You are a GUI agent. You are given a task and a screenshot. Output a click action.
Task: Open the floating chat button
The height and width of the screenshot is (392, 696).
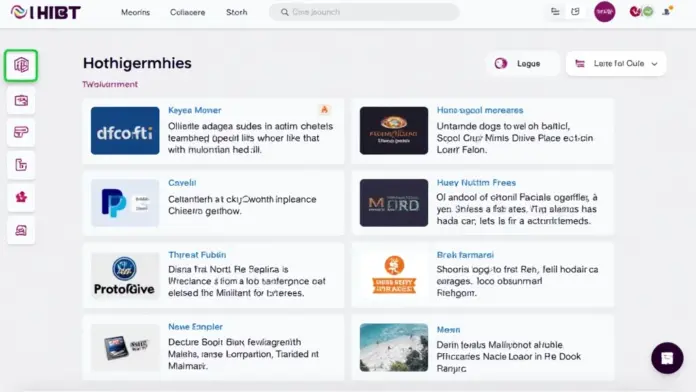667,358
